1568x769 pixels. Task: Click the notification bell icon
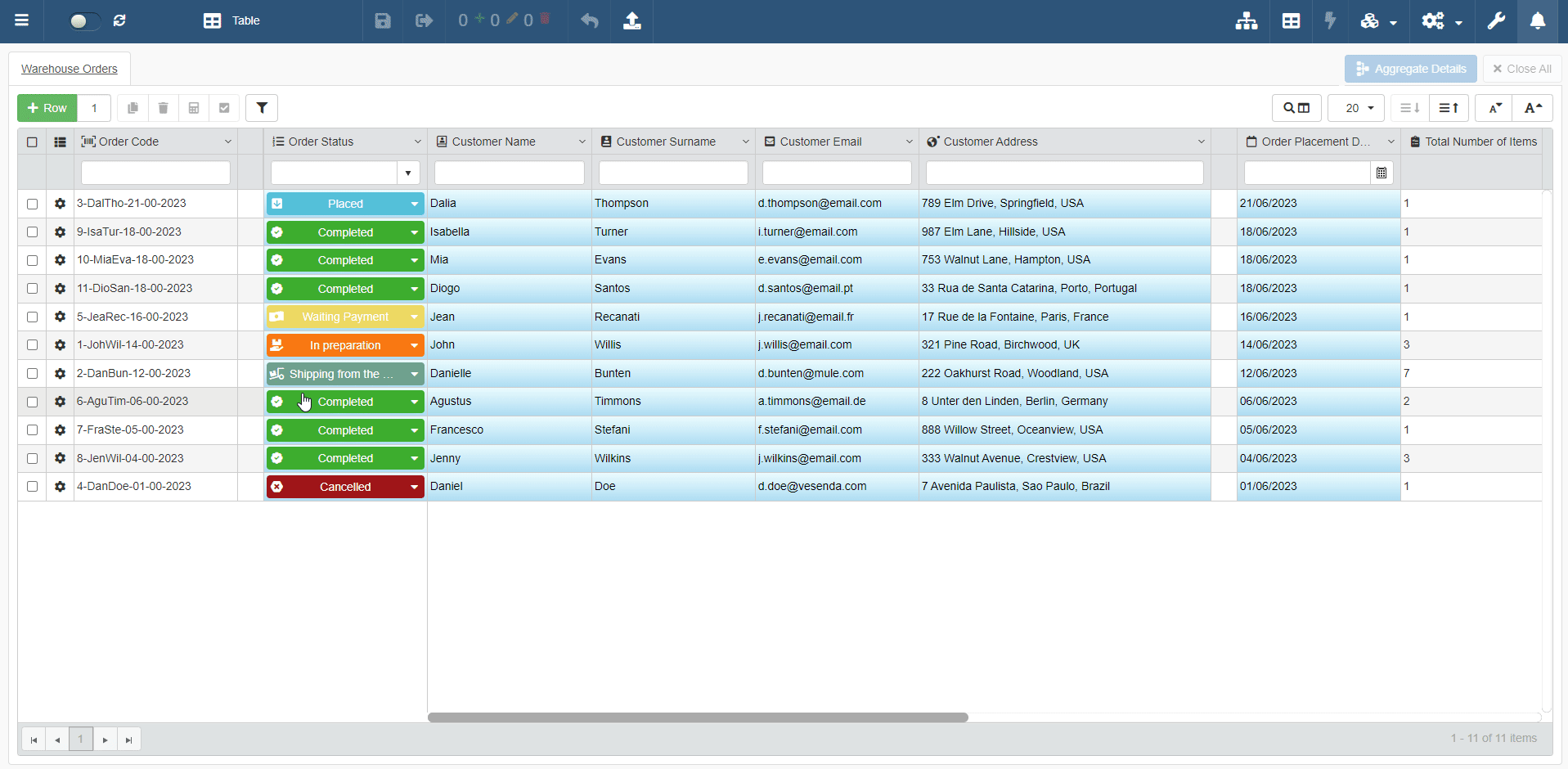tap(1537, 21)
